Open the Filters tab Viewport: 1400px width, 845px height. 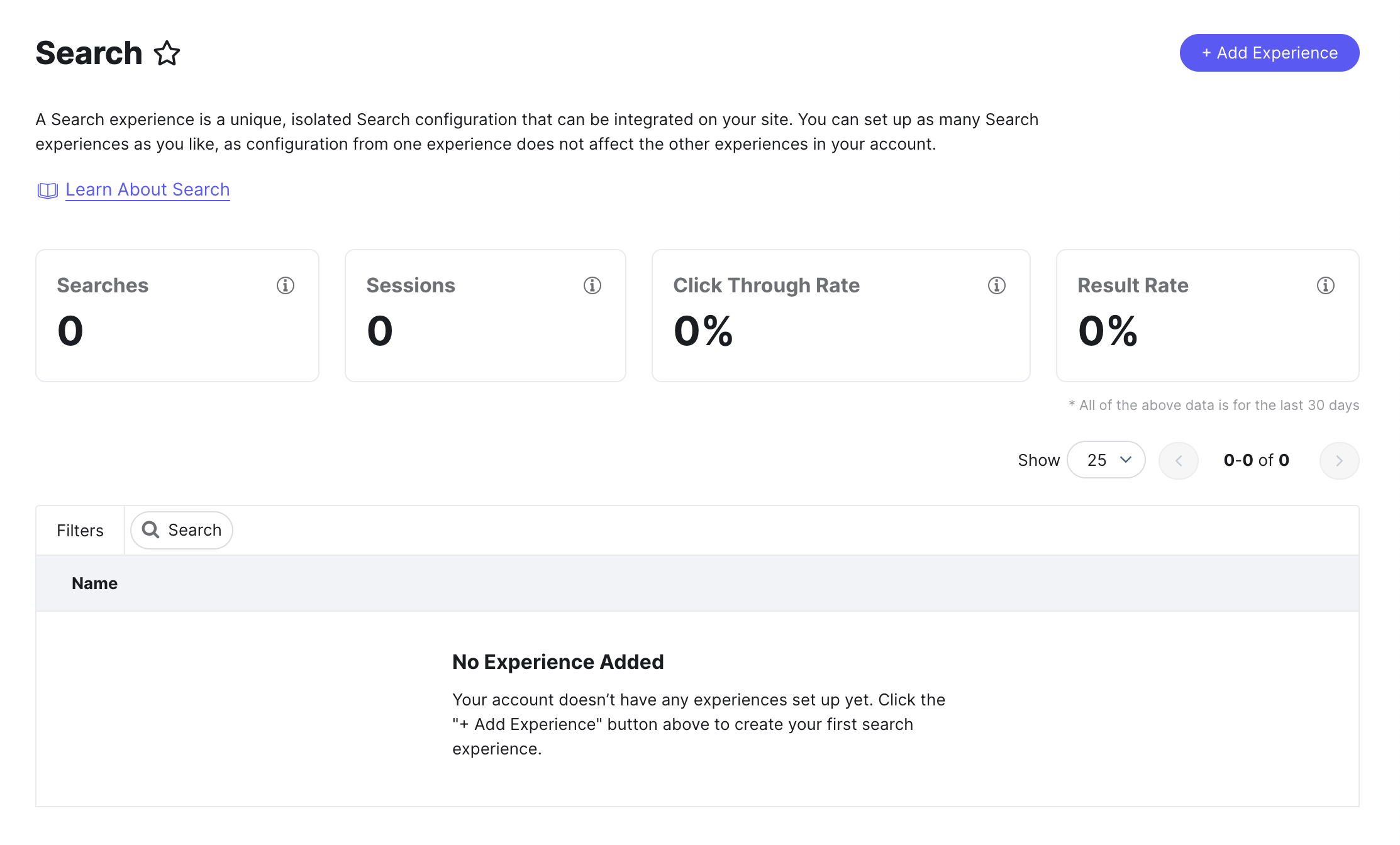tap(80, 531)
